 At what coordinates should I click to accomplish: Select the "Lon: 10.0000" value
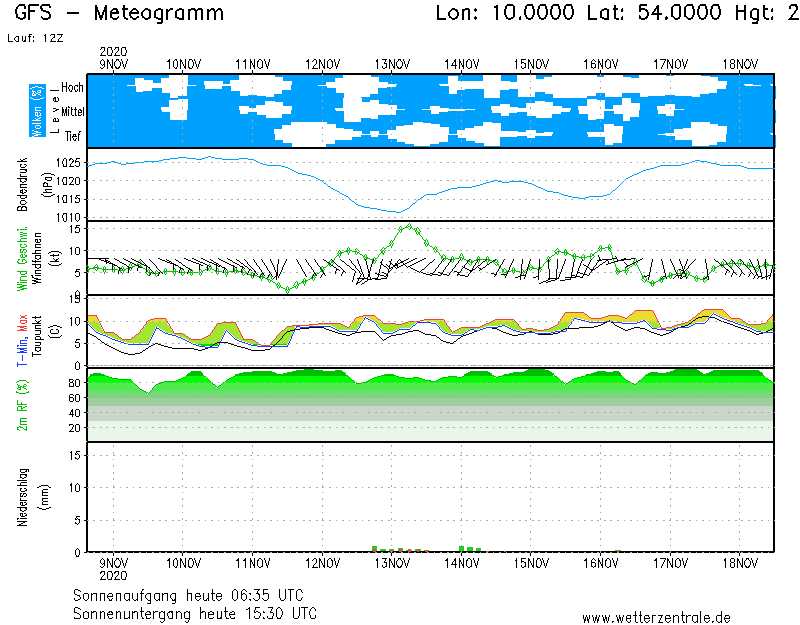click(x=505, y=13)
